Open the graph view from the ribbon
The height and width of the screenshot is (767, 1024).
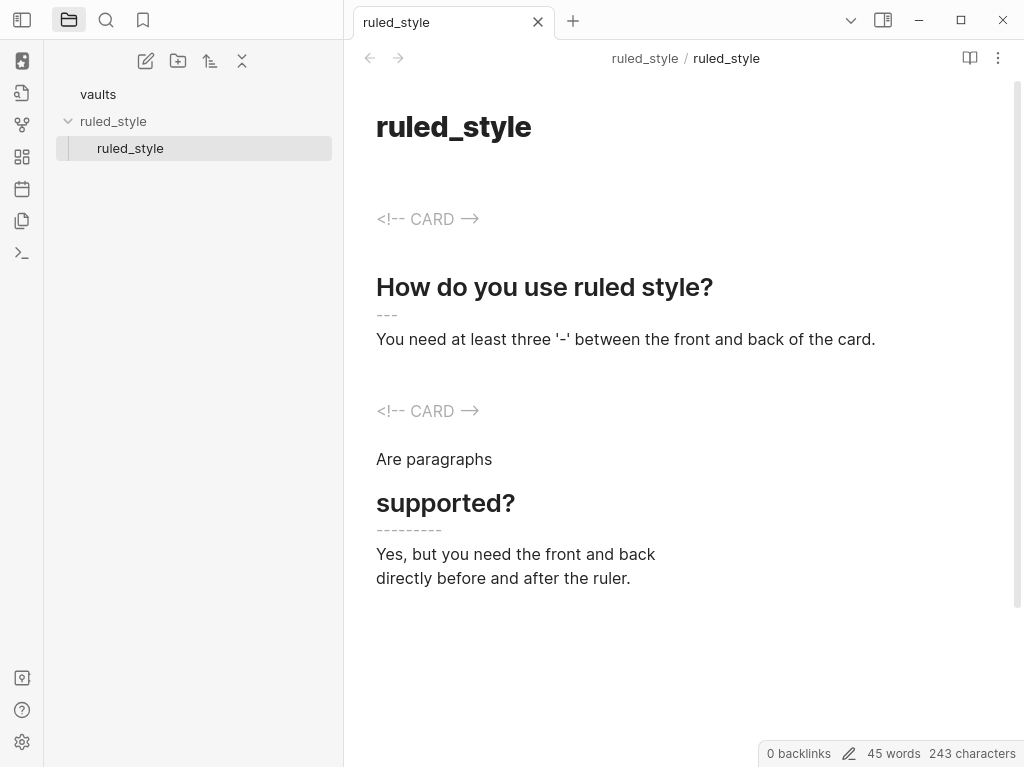pos(22,125)
